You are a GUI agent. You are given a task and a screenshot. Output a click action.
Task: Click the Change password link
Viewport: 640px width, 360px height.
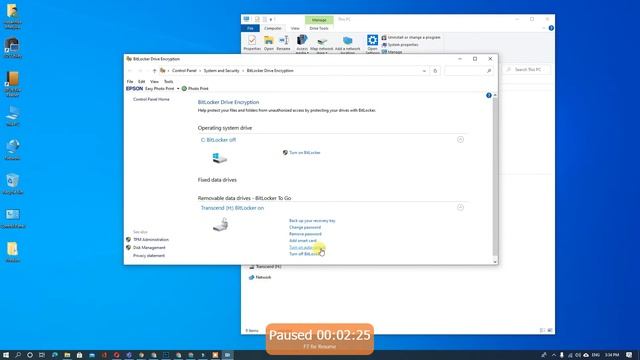click(x=305, y=227)
